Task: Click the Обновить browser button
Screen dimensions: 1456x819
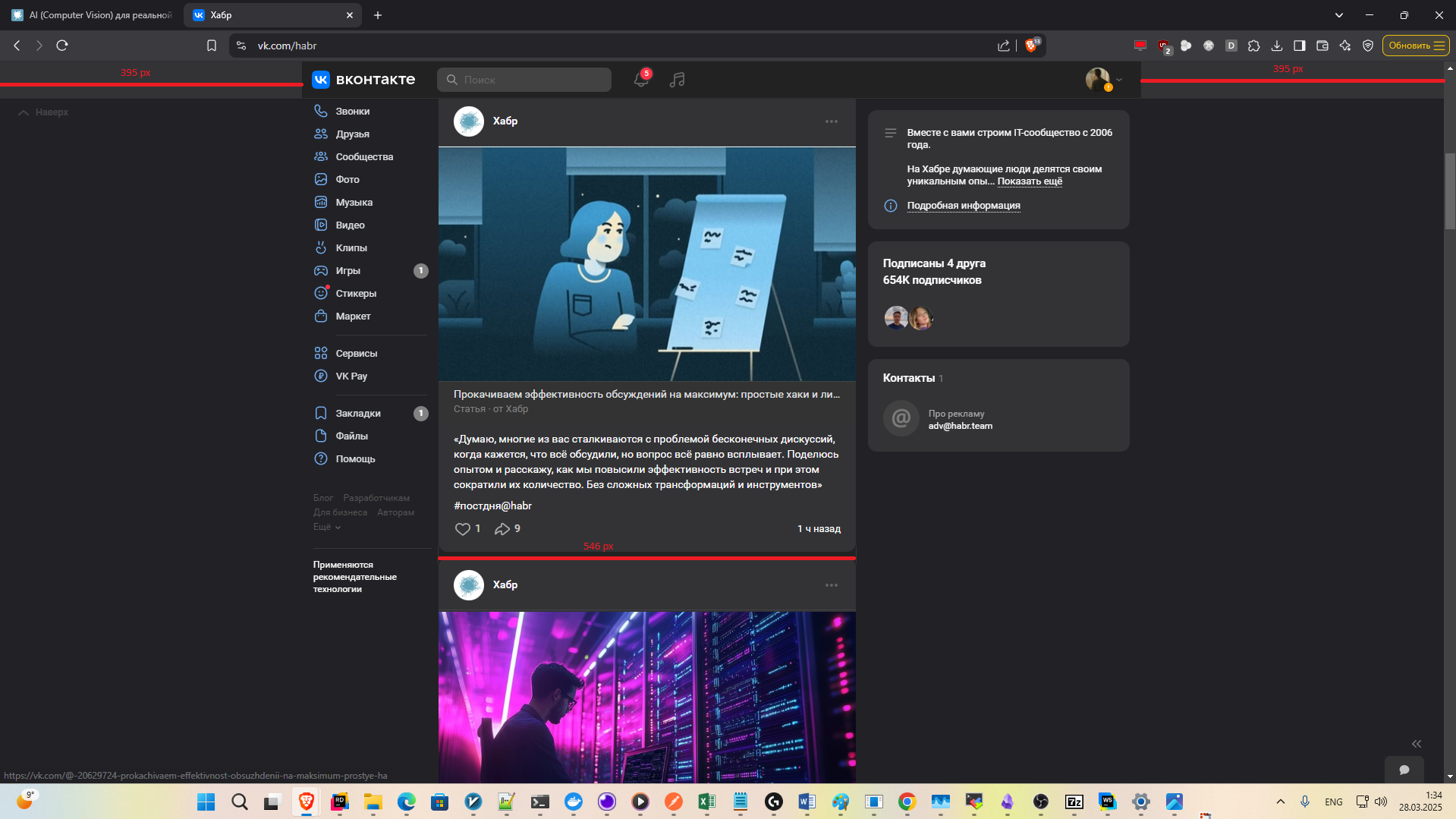Action: (x=1416, y=46)
